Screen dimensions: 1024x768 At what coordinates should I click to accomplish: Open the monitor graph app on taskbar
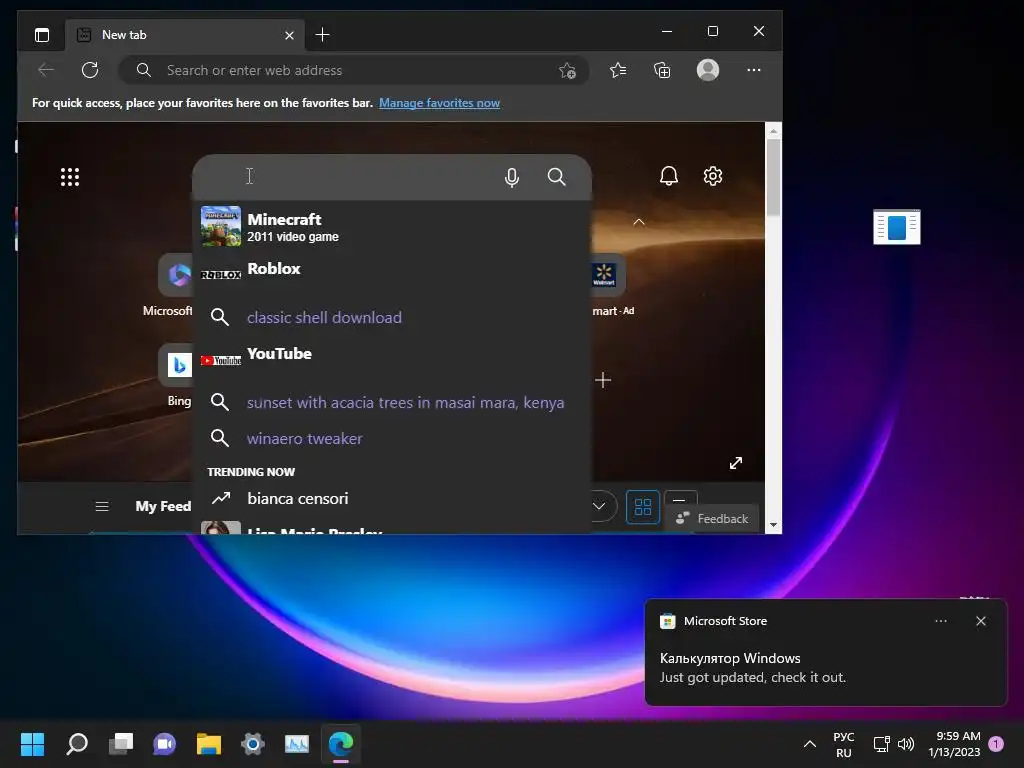coord(296,743)
